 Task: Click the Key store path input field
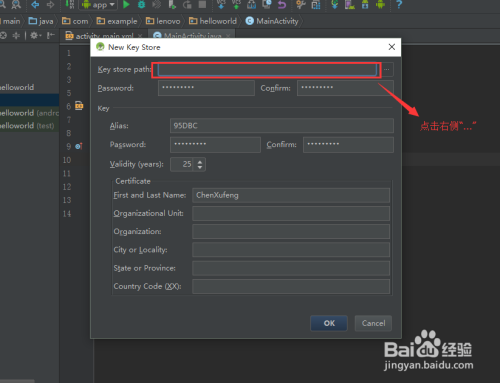coord(267,70)
